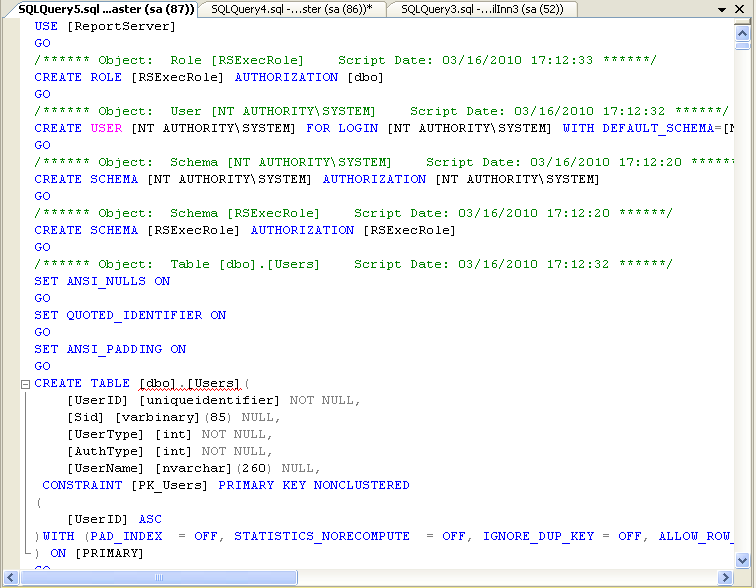Screen dimensions: 756x588
Task: Collapse the CREATE TABLE code block
Action: (x=26, y=384)
